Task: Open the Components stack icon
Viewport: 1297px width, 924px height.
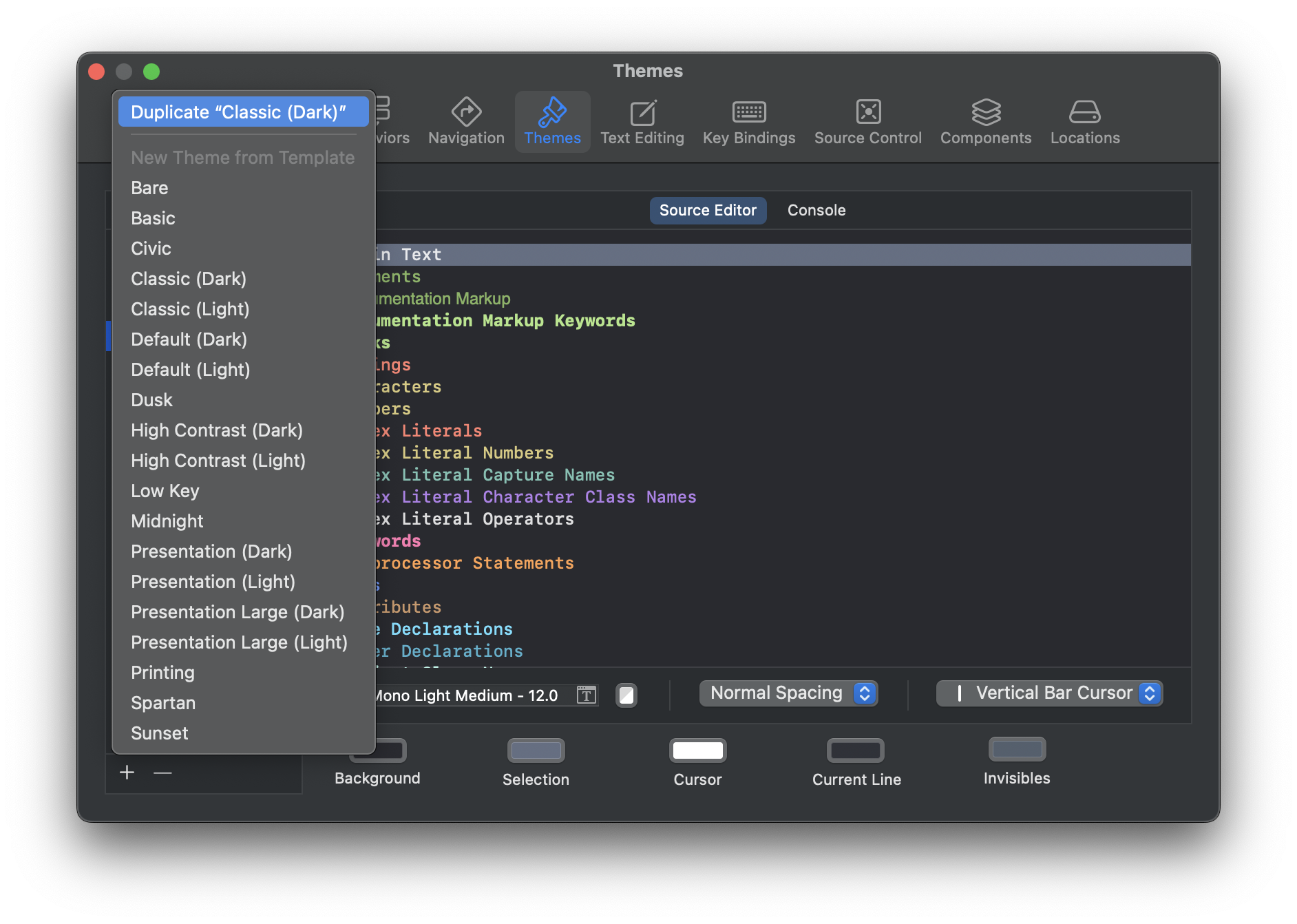Action: (986, 112)
